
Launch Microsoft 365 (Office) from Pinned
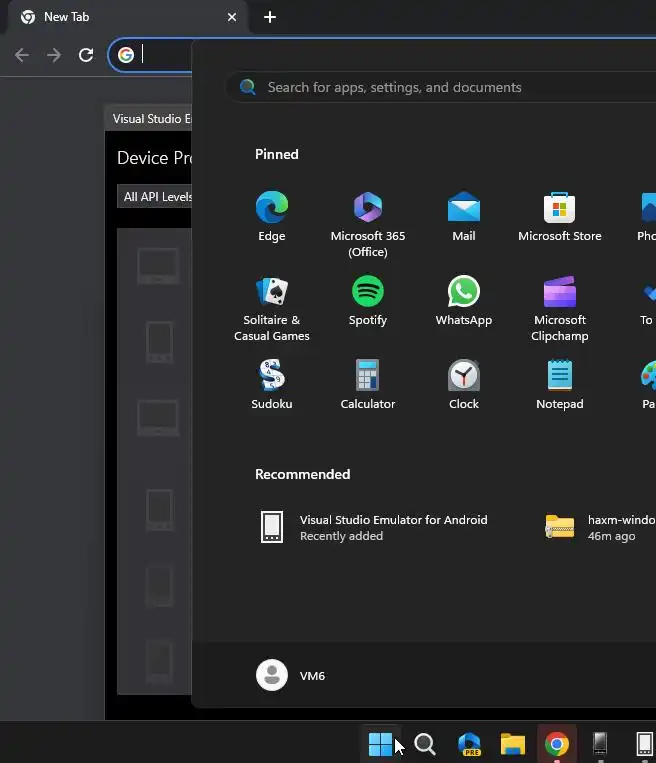[368, 224]
